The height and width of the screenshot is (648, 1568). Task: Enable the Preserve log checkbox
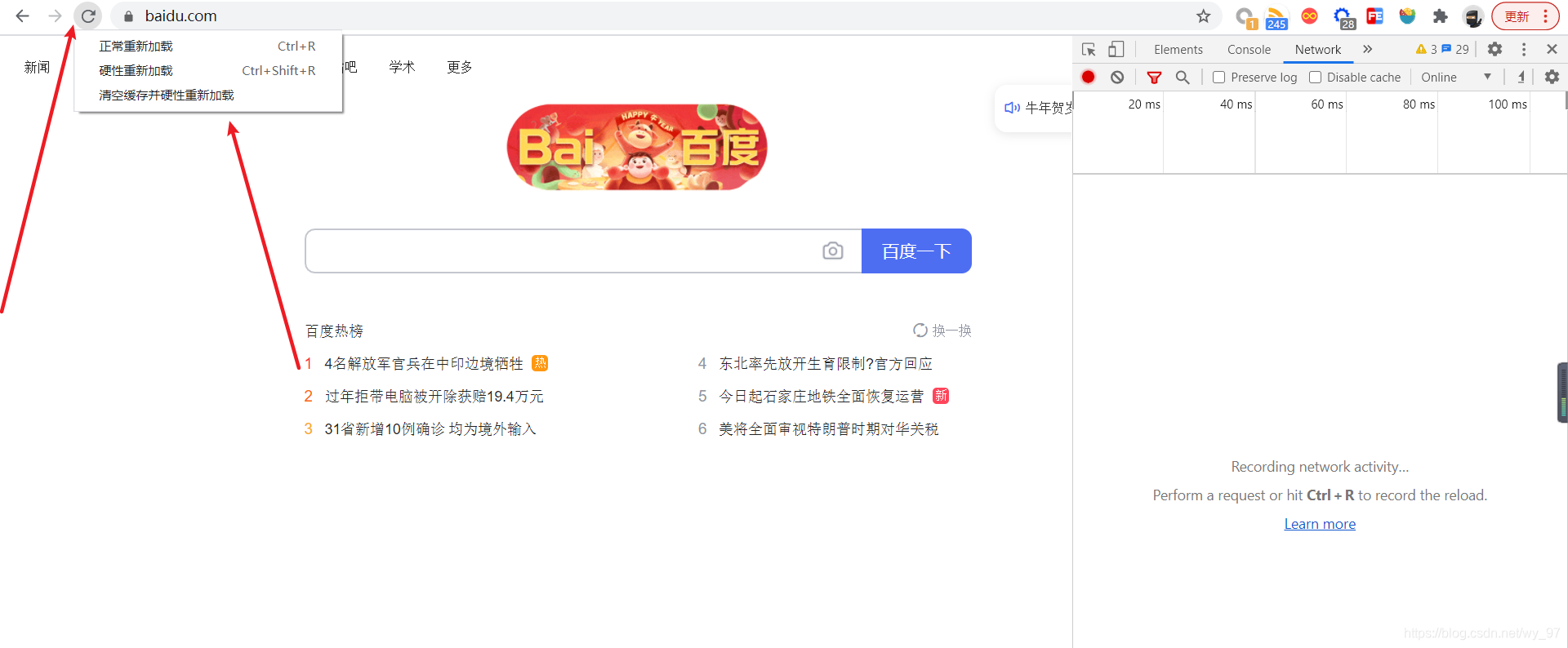1218,77
